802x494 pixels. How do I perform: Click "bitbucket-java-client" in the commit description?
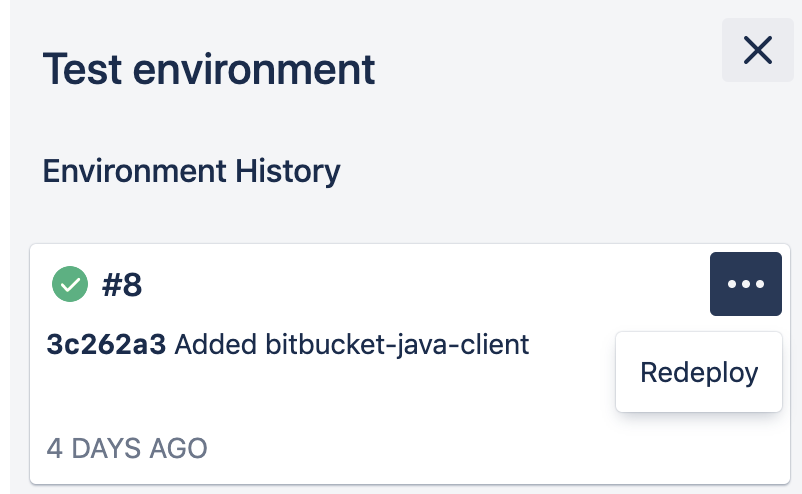[x=397, y=346]
